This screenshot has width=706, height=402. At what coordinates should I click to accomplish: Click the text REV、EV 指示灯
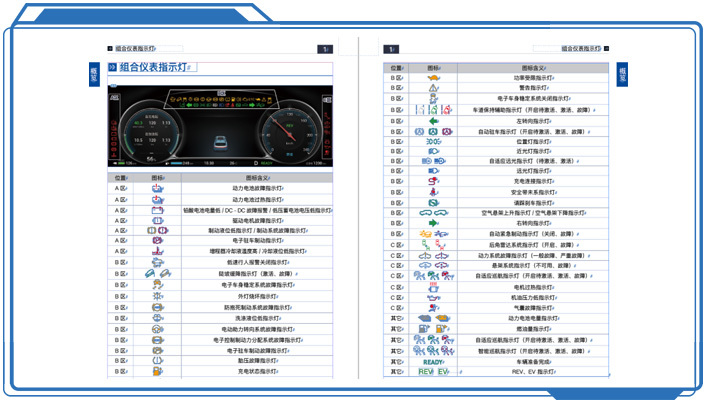[533, 372]
